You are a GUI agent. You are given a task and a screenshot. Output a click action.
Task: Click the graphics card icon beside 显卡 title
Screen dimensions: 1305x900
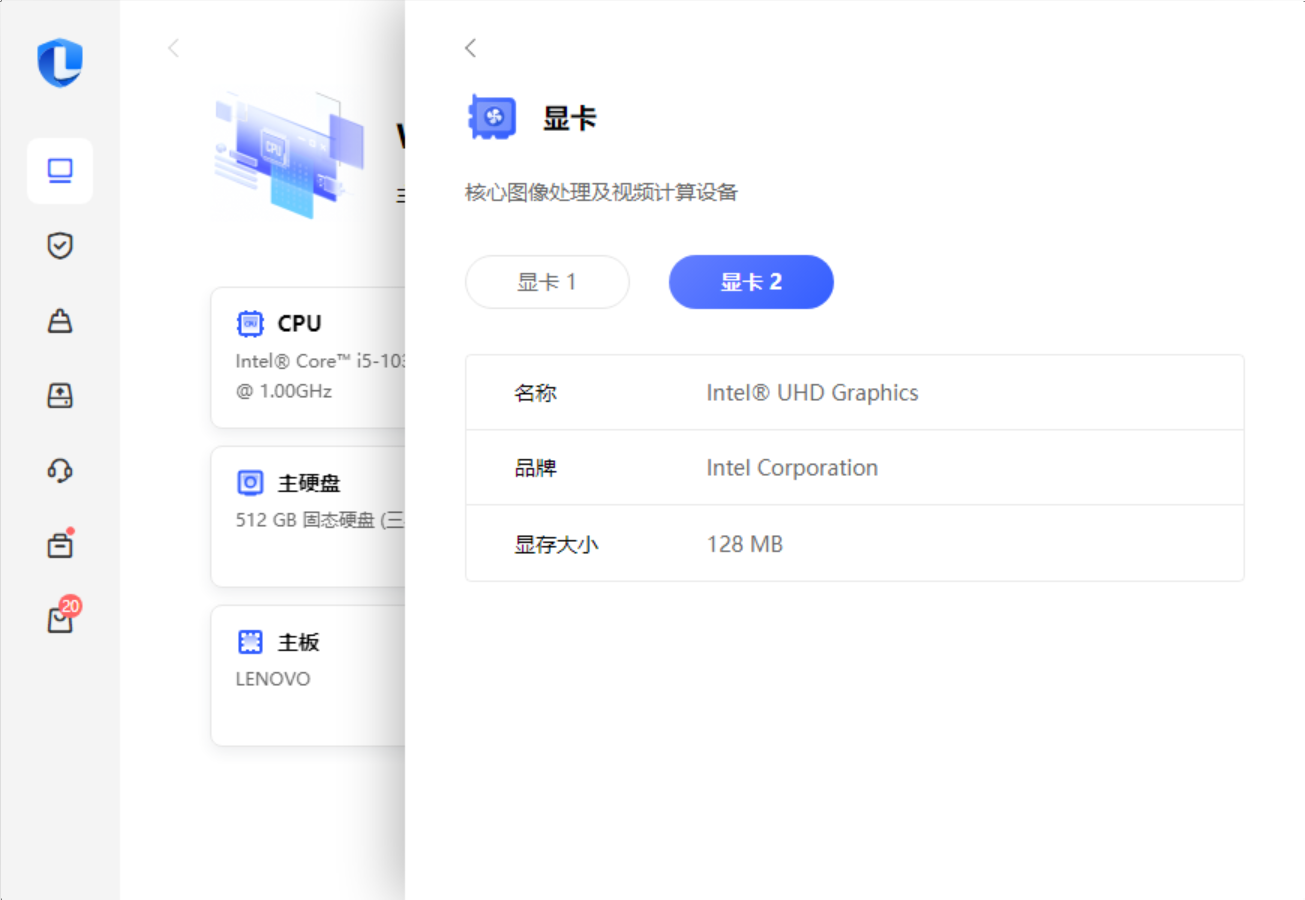[492, 118]
